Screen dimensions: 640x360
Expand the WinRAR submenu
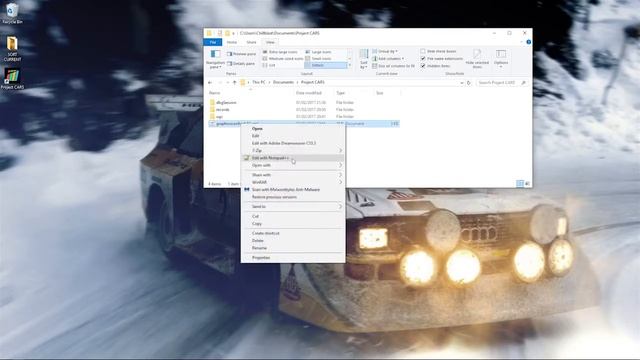(293, 182)
